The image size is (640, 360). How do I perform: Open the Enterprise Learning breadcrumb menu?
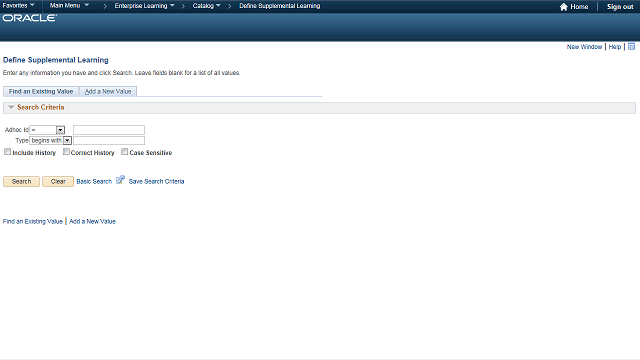click(x=144, y=6)
